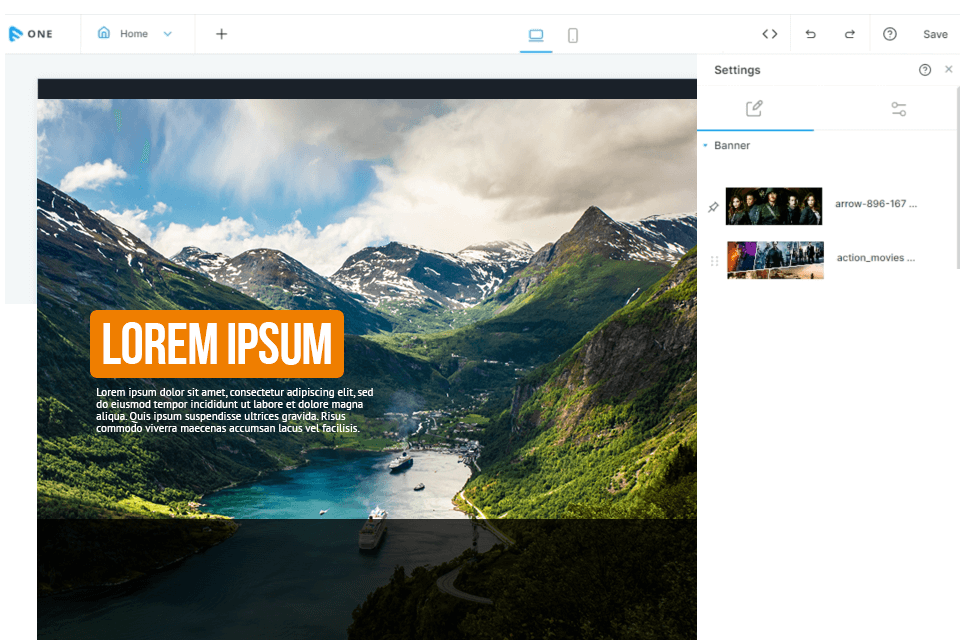
Task: Click the ONE logo
Action: click(x=31, y=34)
